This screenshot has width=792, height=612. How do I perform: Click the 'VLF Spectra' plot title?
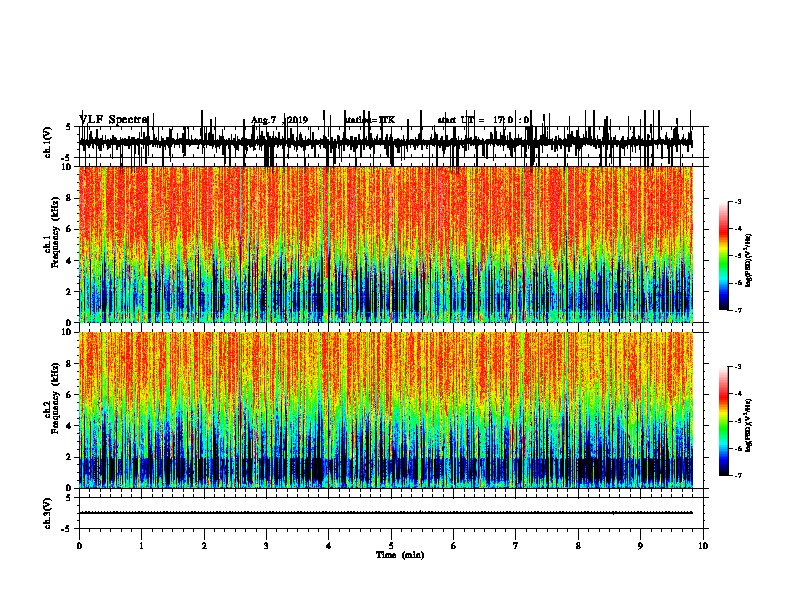coord(114,120)
